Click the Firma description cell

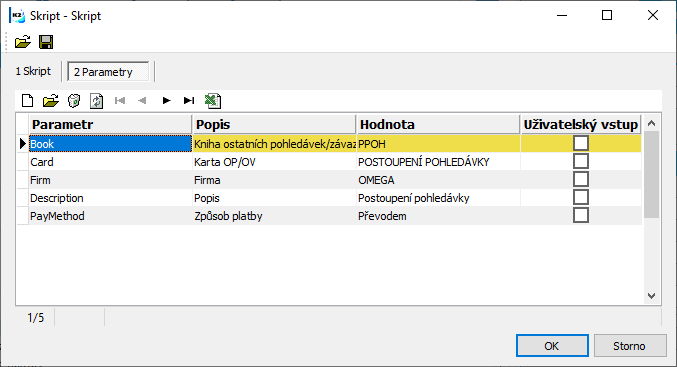point(274,180)
